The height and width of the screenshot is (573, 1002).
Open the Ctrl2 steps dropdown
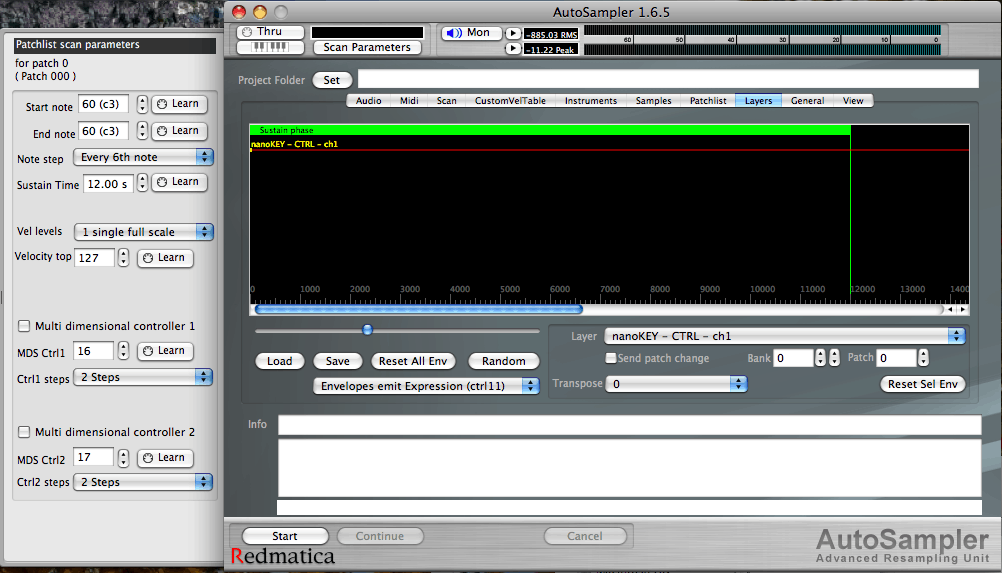[143, 482]
